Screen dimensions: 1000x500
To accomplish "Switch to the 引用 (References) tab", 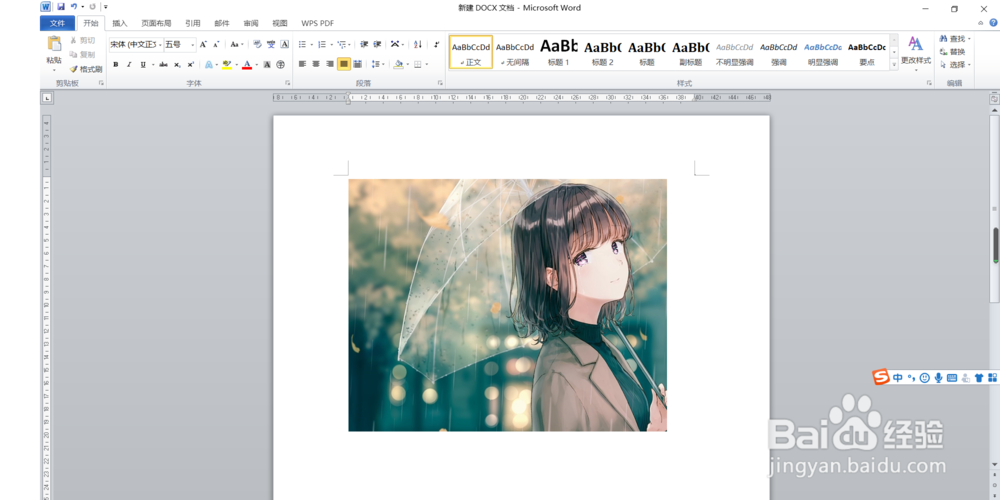I will (193, 23).
